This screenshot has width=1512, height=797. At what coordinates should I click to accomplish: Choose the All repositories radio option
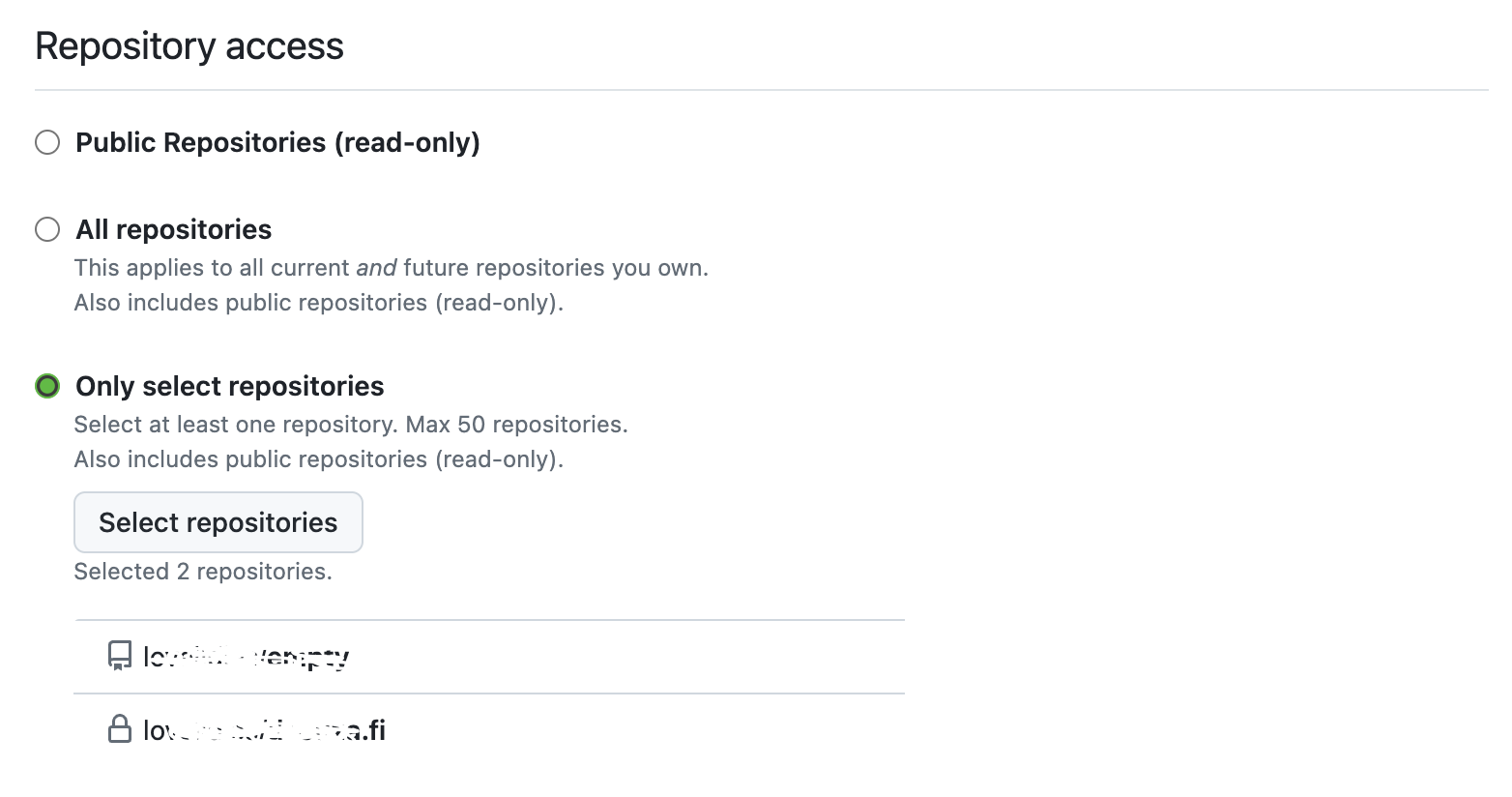tap(47, 229)
